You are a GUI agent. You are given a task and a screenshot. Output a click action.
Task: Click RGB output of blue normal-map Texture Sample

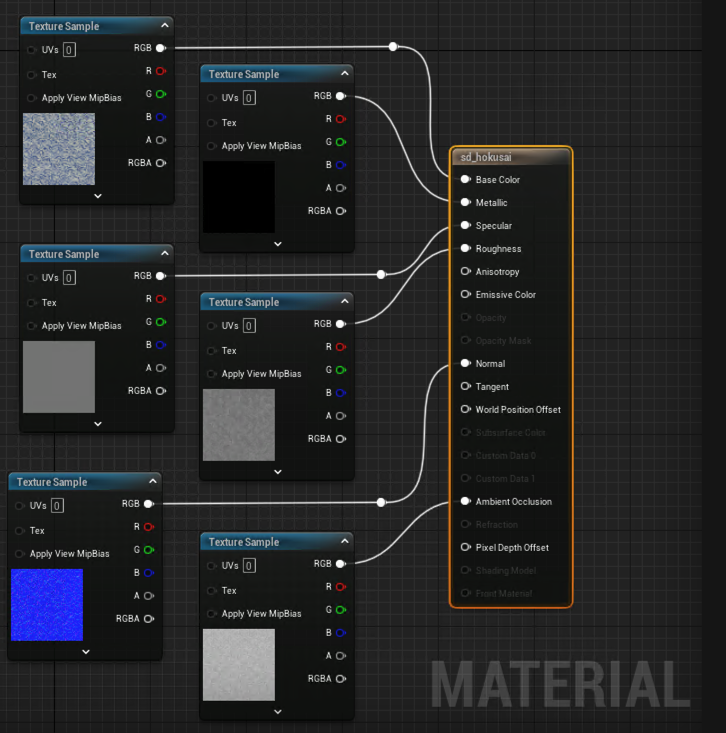(x=149, y=503)
